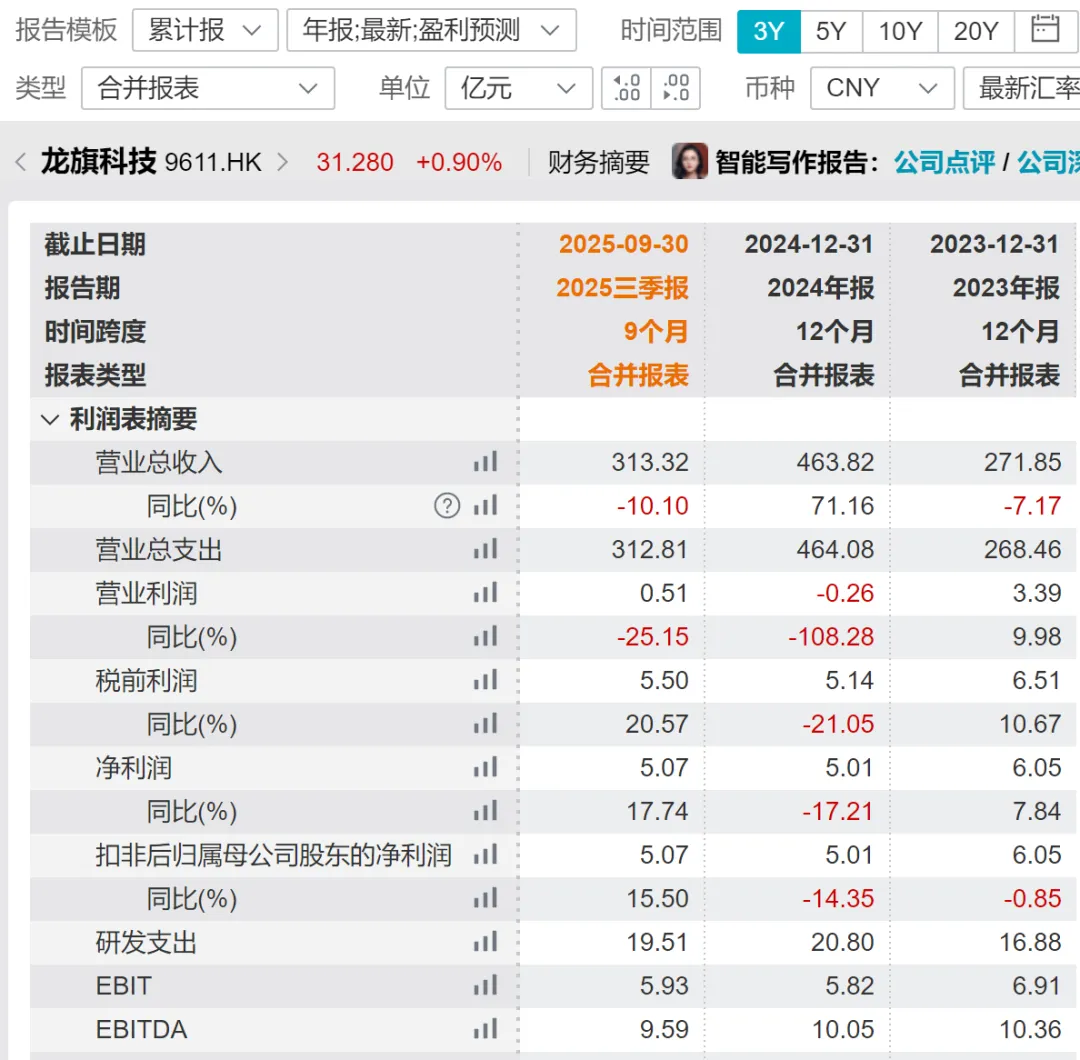Select 研发支出 row label
Screen dimensions: 1080x1060
point(146,942)
